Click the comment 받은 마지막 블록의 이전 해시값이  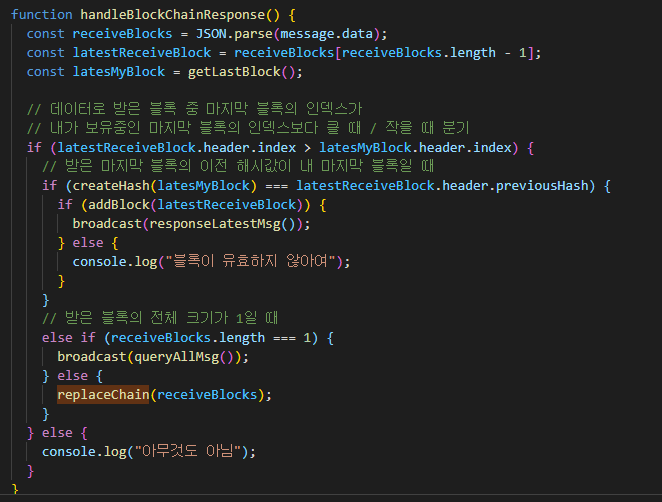238,166
